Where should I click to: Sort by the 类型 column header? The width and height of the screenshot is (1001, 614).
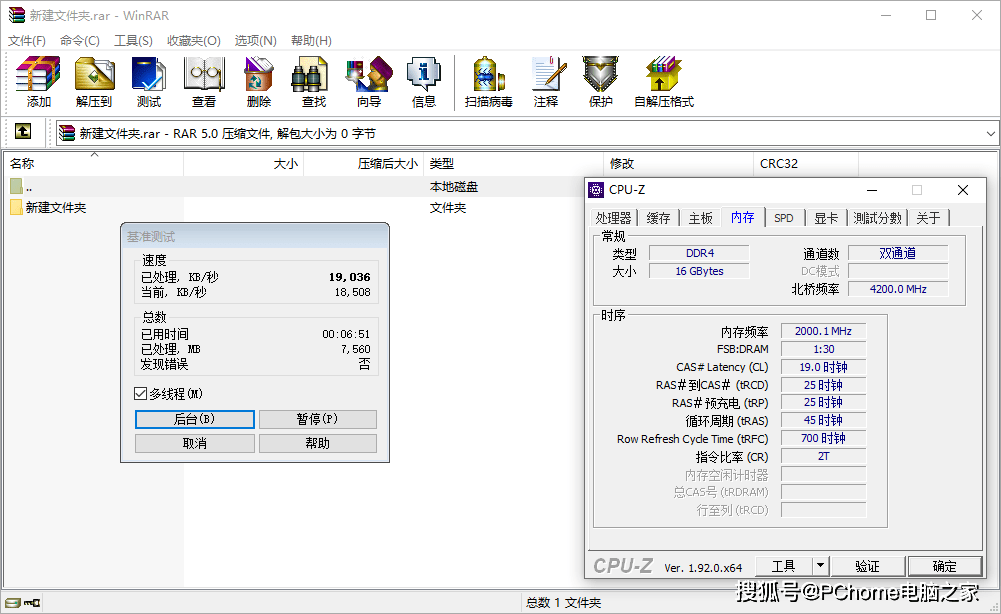[513, 163]
